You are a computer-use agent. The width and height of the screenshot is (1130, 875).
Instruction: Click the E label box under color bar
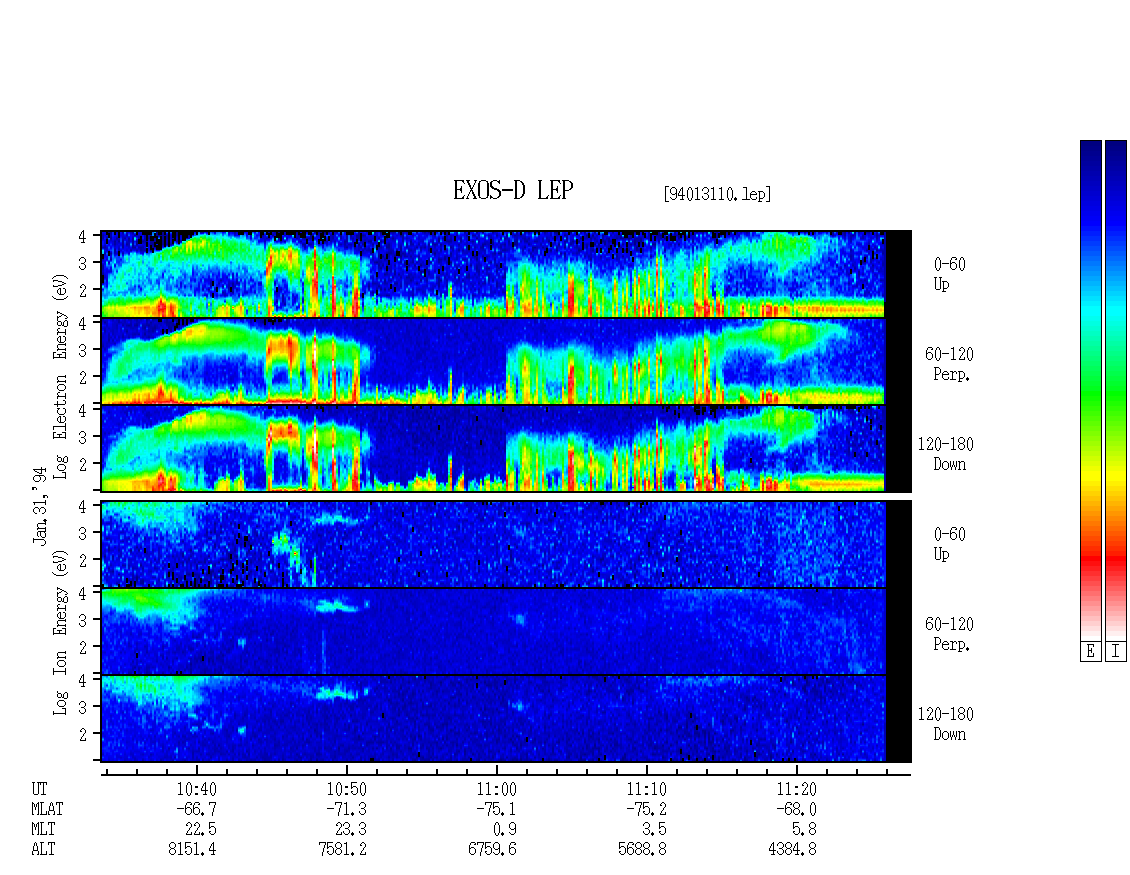(x=1090, y=652)
